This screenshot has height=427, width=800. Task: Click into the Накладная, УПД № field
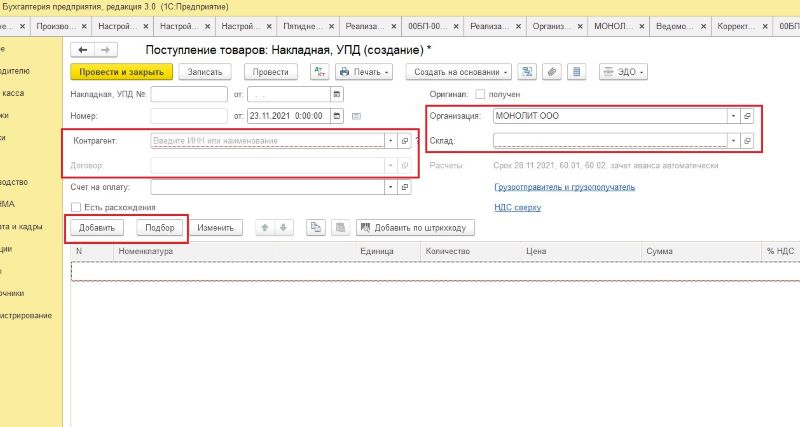189,94
